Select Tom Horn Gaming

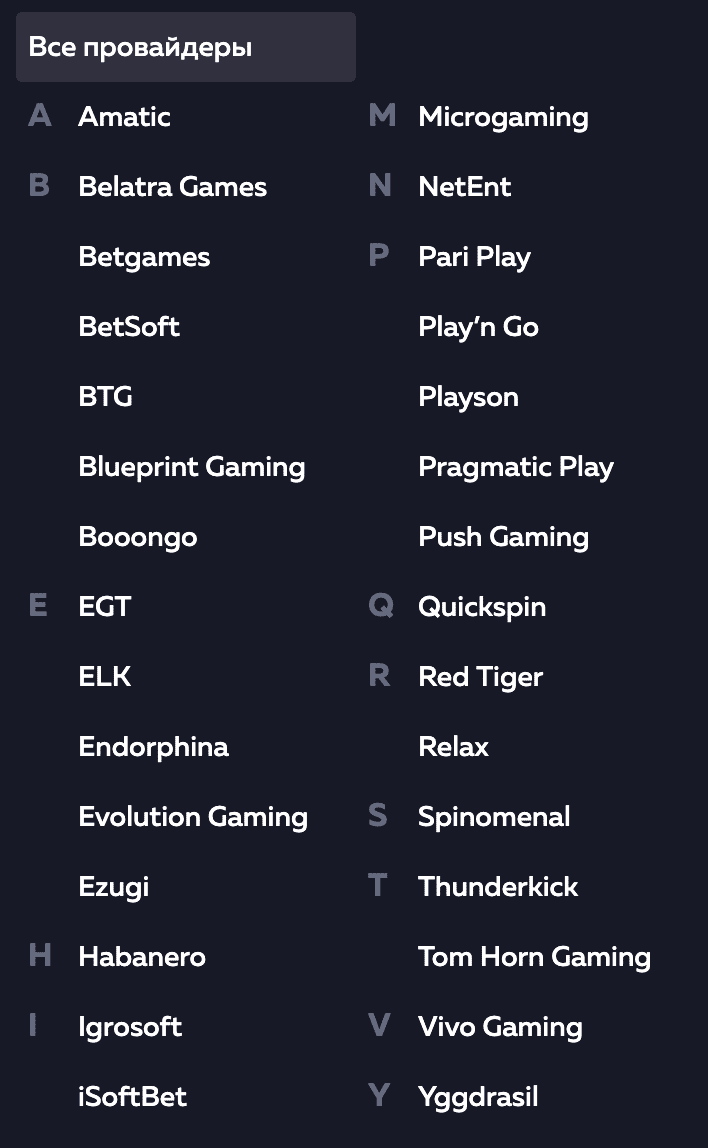pyautogui.click(x=534, y=957)
